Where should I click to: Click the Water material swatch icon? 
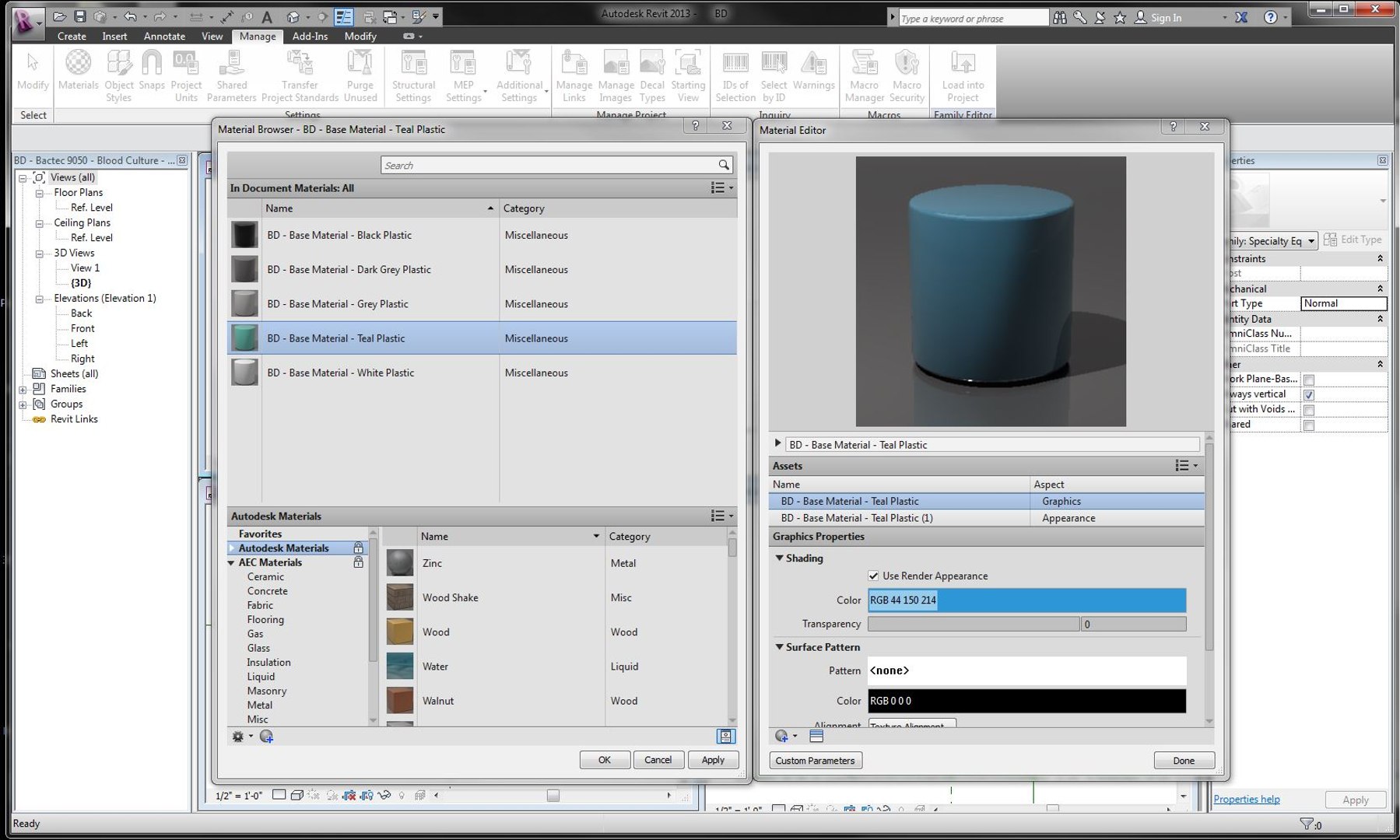coord(400,667)
